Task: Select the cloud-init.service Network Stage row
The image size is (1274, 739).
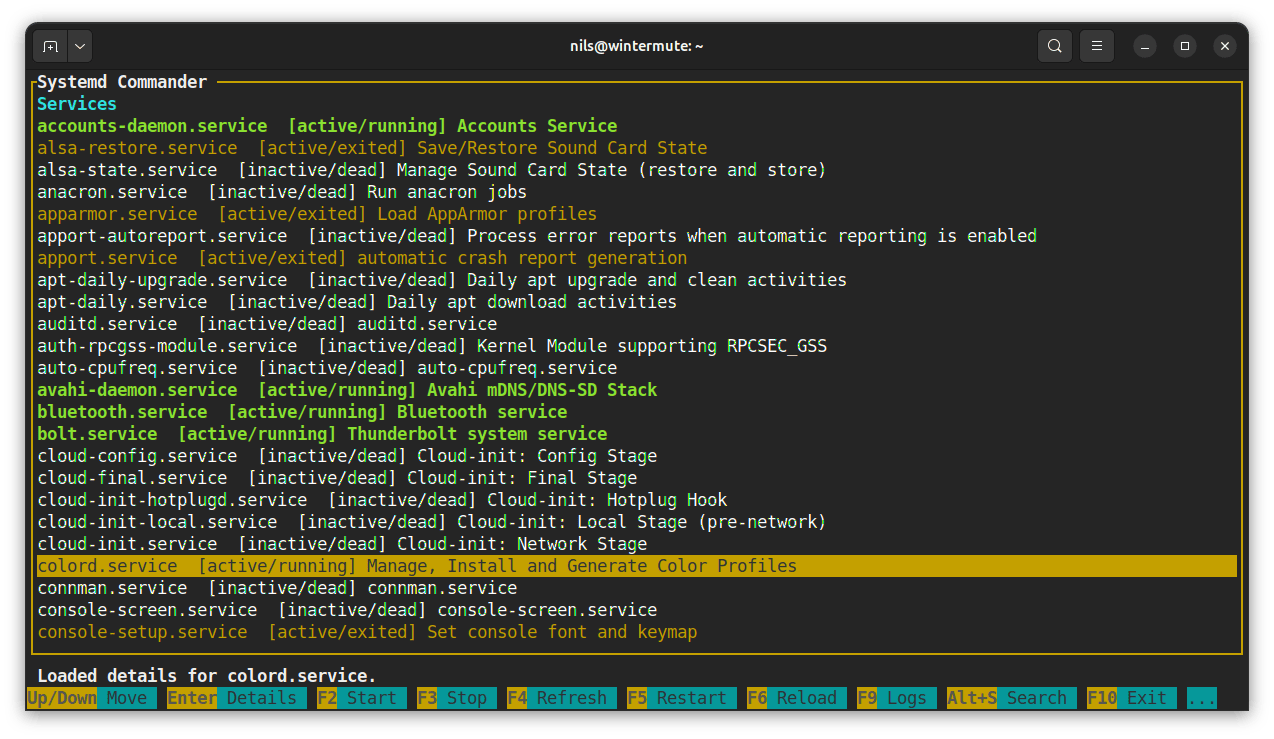Action: (x=637, y=544)
